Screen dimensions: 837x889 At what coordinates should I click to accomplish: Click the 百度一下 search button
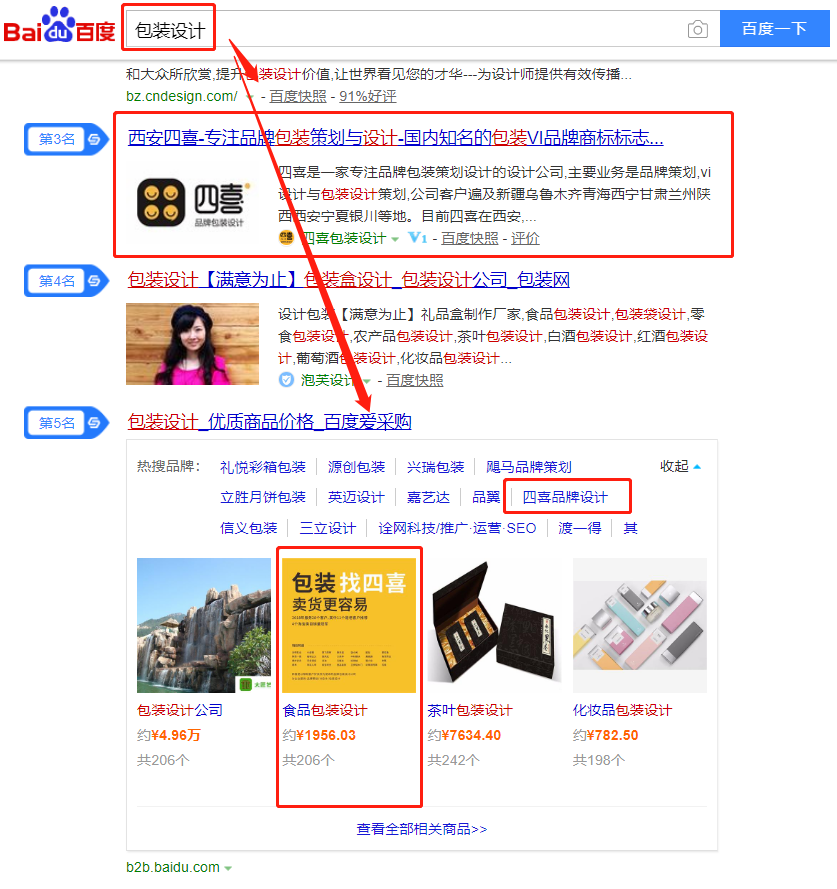click(774, 28)
